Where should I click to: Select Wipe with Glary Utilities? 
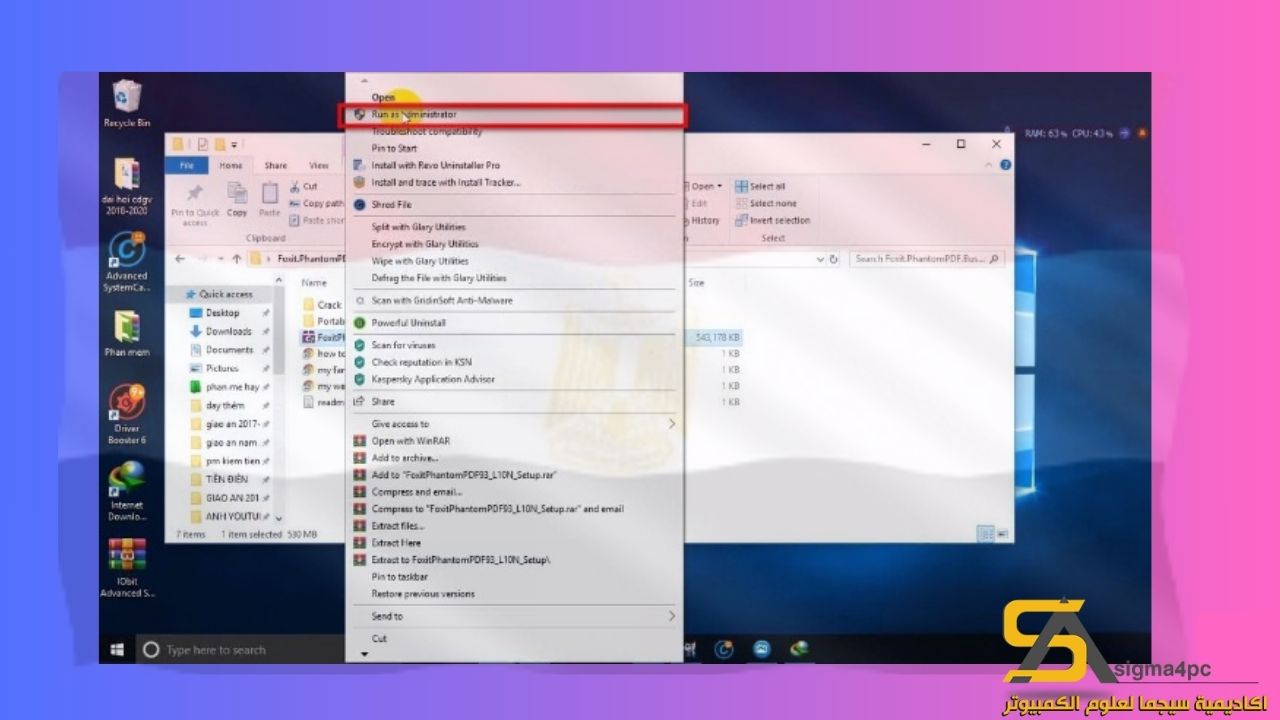pos(419,261)
